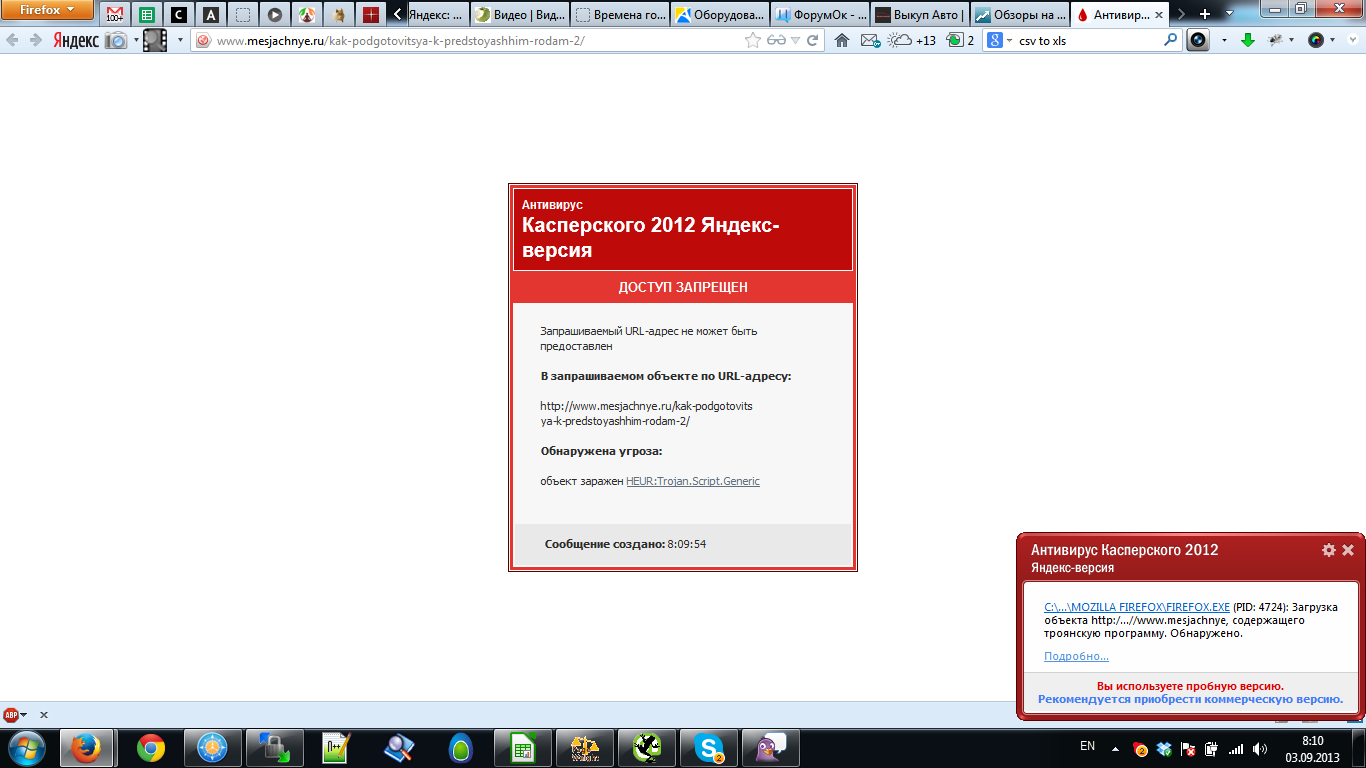
Task: Open the Adblock Plus icon in the add-on bar
Action: coord(12,715)
